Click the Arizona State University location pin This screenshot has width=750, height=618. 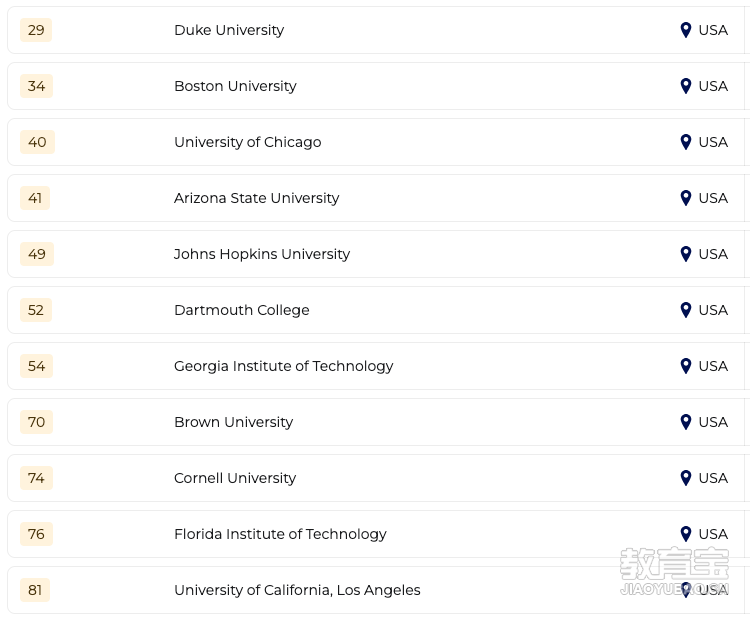(685, 198)
